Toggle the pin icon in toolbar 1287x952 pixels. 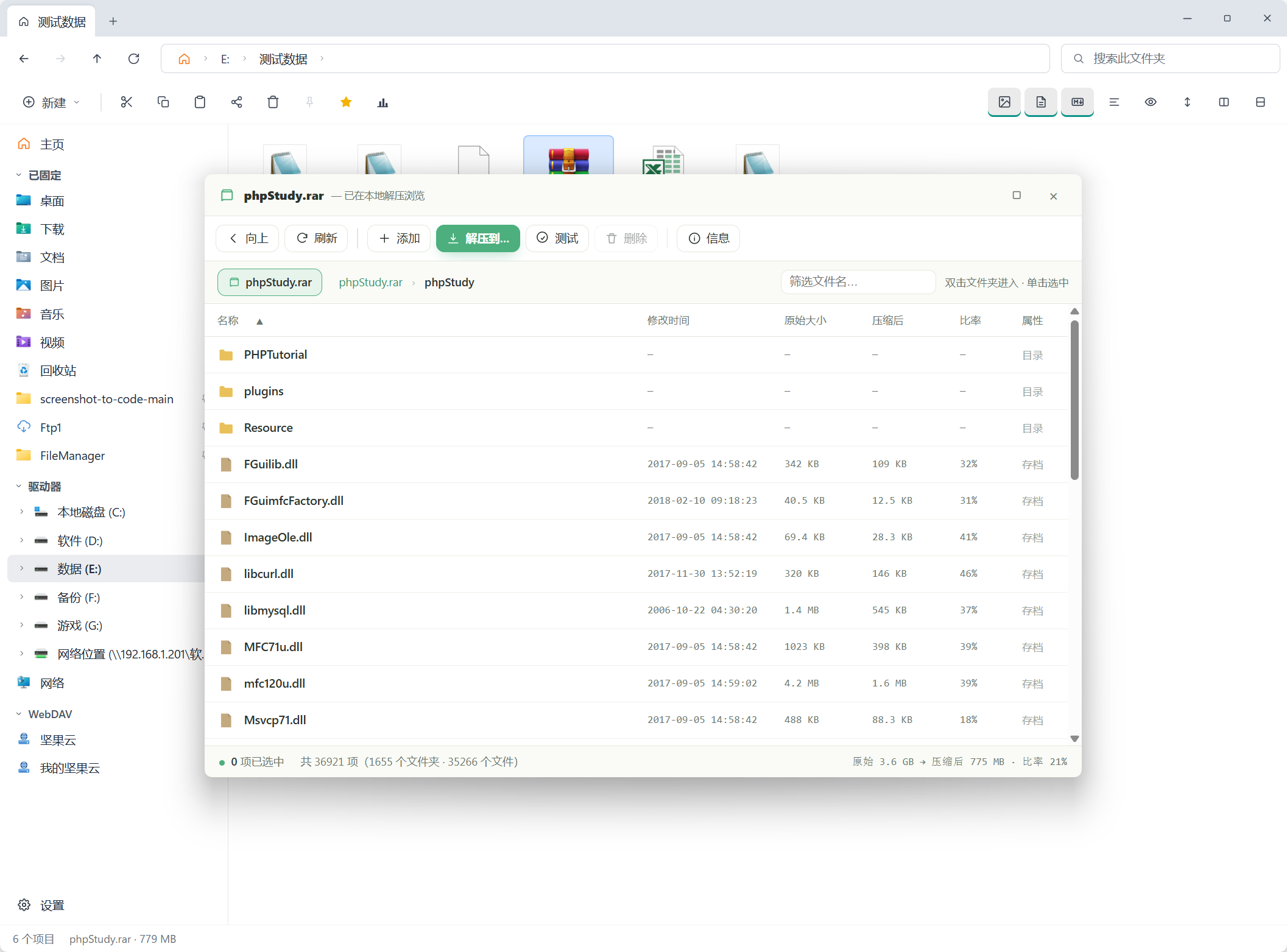309,102
